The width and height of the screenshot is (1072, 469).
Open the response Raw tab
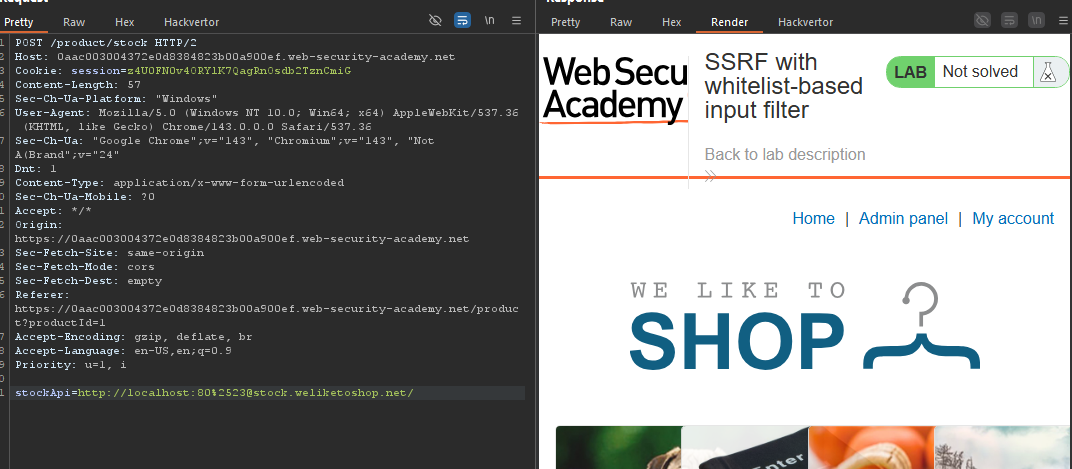[621, 22]
